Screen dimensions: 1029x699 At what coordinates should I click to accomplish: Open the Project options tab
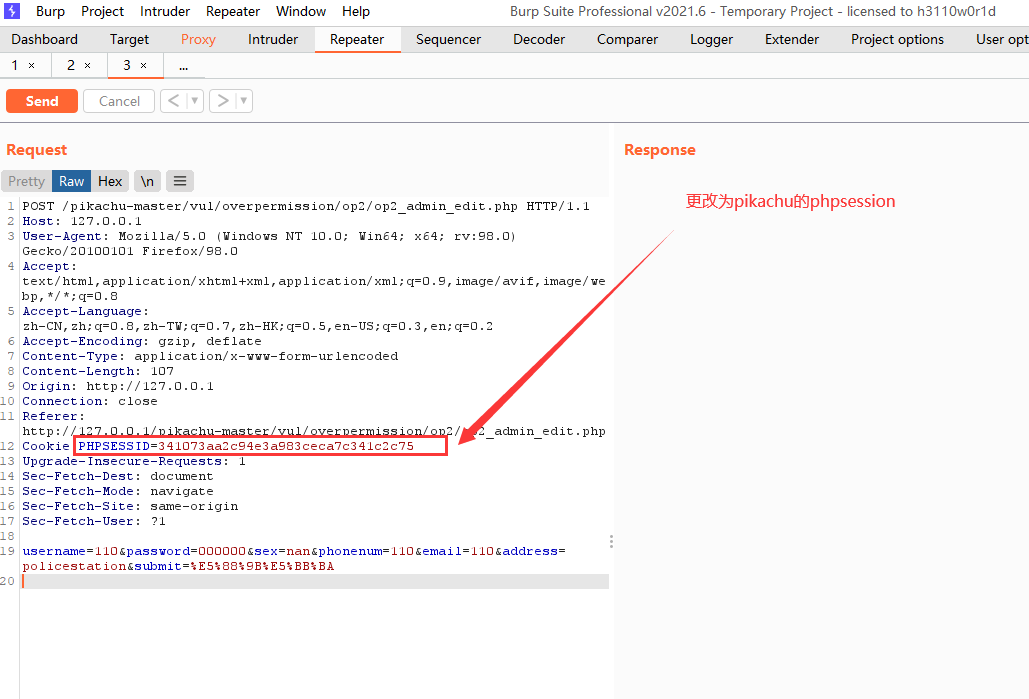coord(897,39)
